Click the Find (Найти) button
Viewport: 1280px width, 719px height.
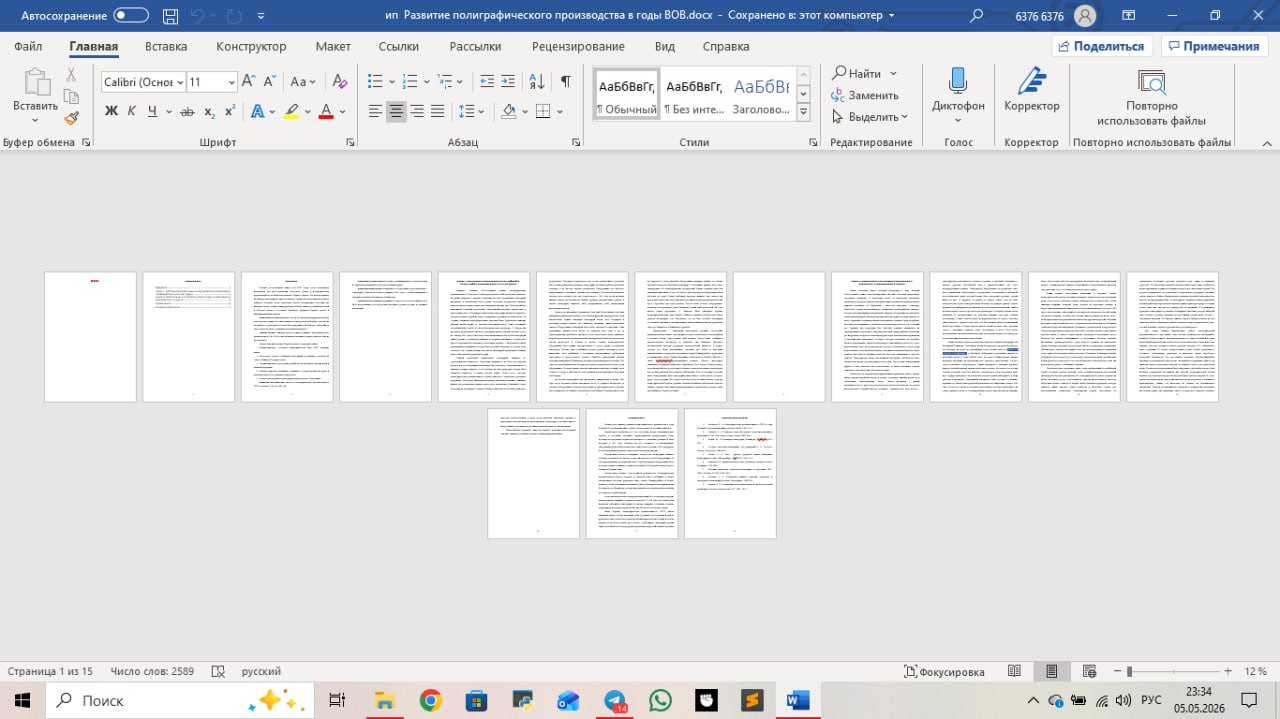point(858,74)
